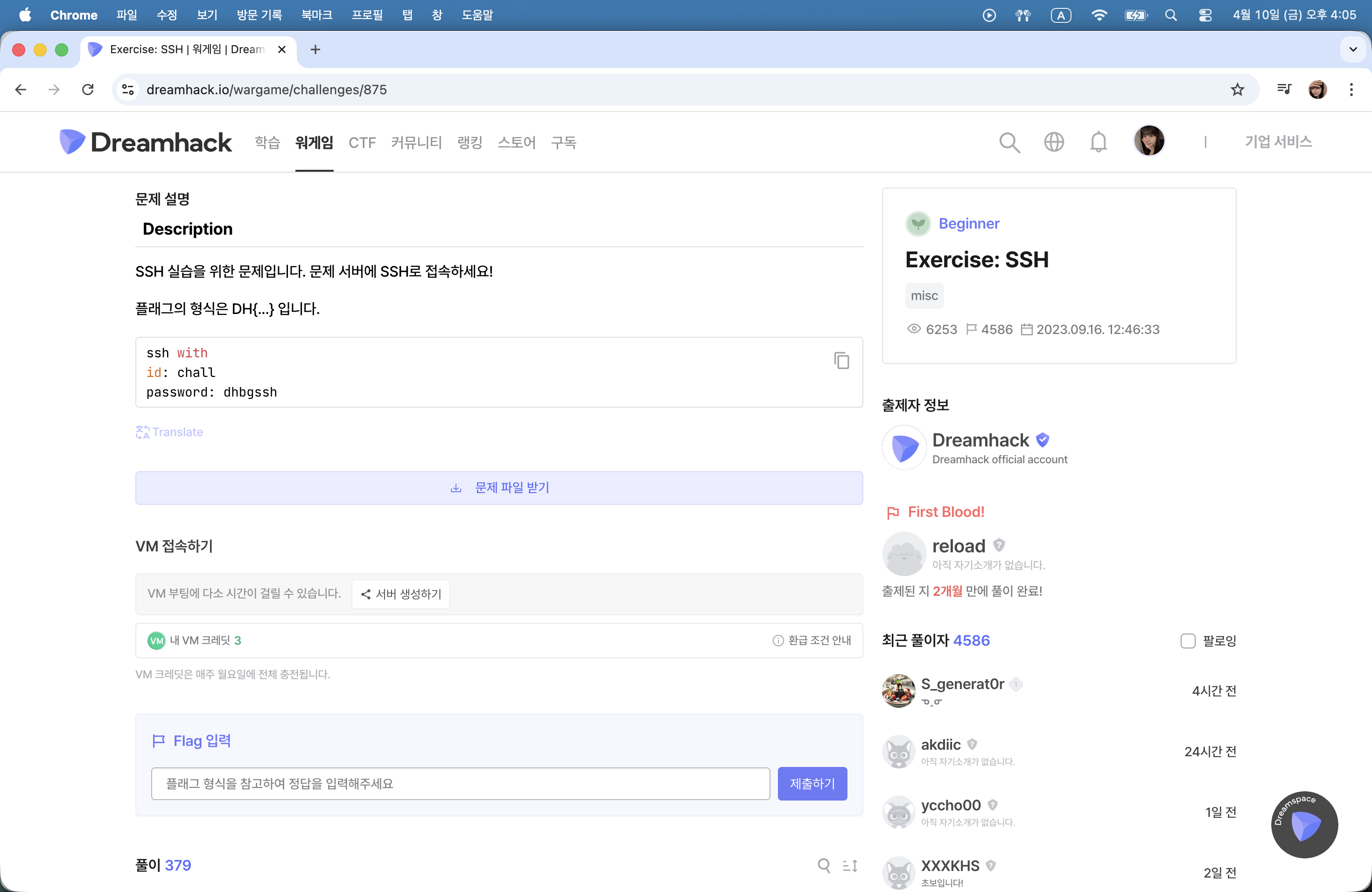Open Chrome three-dot menu
The image size is (1372, 892).
pos(1351,89)
